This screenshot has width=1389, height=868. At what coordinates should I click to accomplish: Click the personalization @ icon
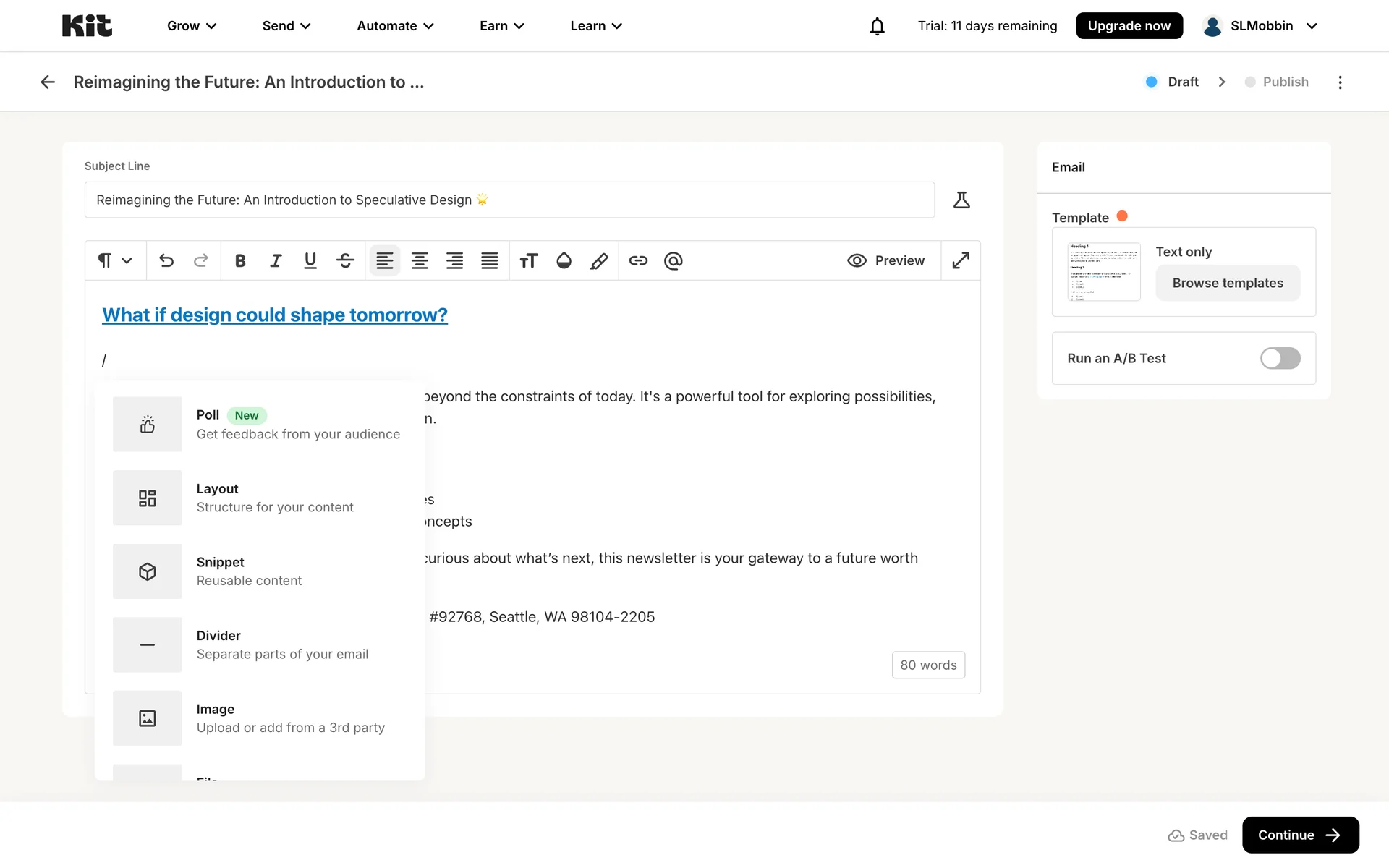pos(673,260)
